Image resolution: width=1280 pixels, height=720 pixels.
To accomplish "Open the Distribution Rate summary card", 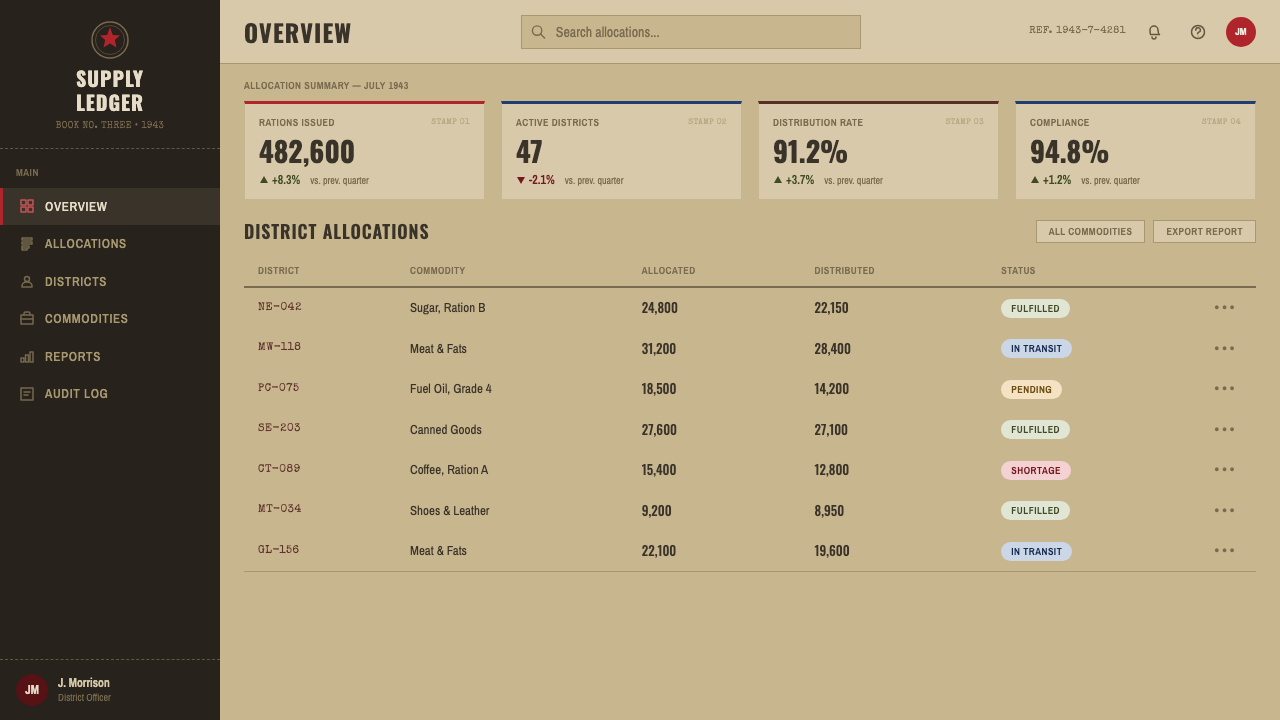I will 878,150.
